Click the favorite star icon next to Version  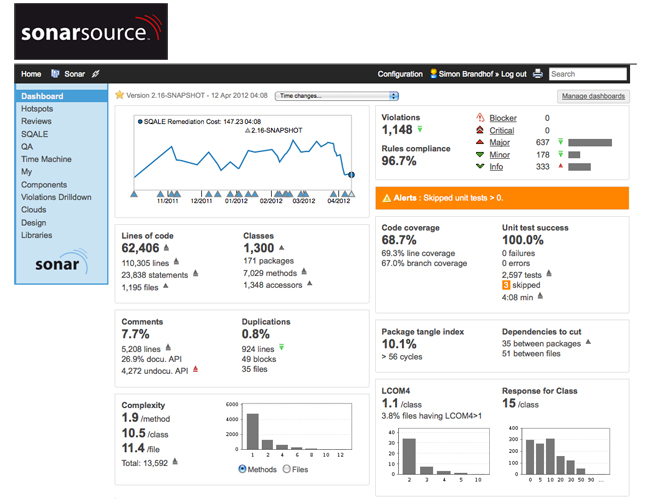[119, 95]
